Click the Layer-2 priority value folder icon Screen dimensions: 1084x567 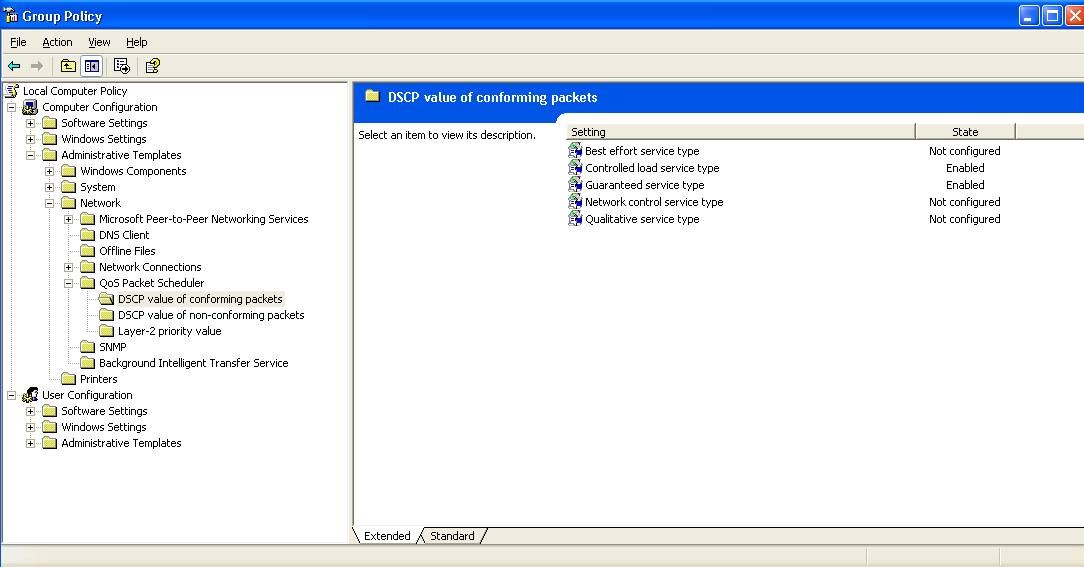pyautogui.click(x=106, y=331)
